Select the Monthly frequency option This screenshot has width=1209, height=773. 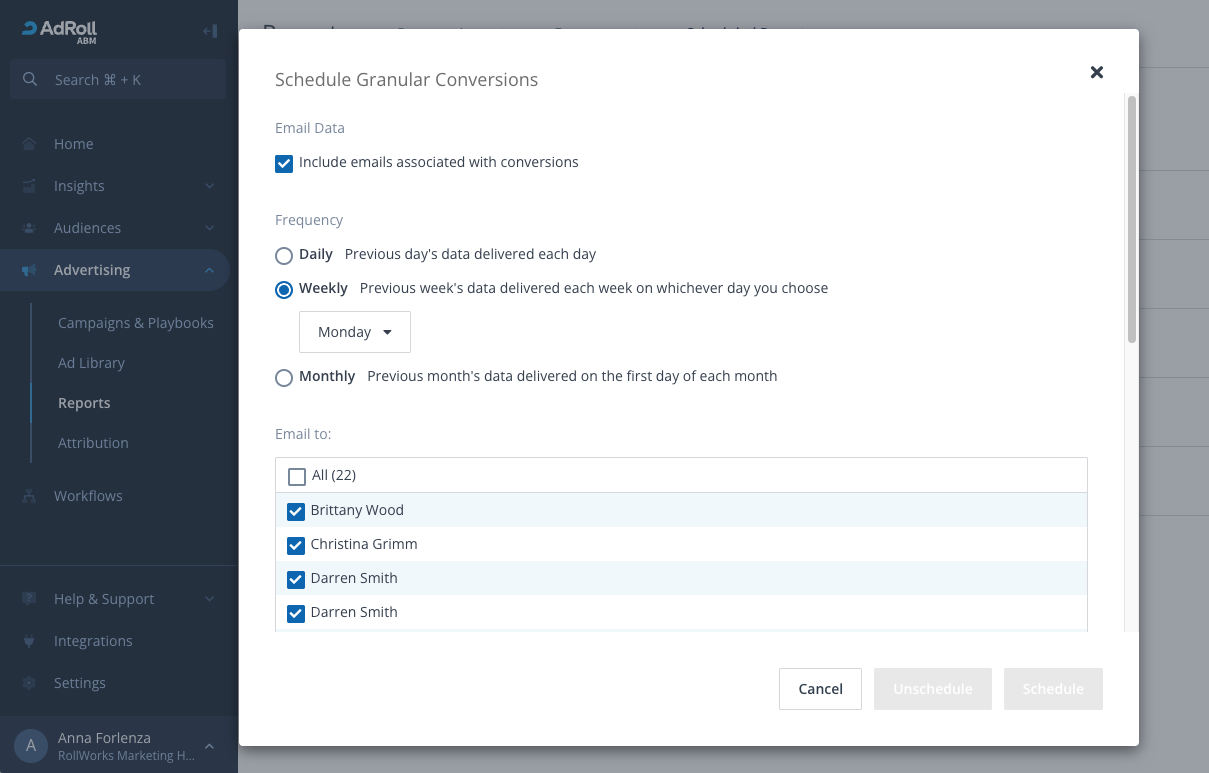(284, 377)
